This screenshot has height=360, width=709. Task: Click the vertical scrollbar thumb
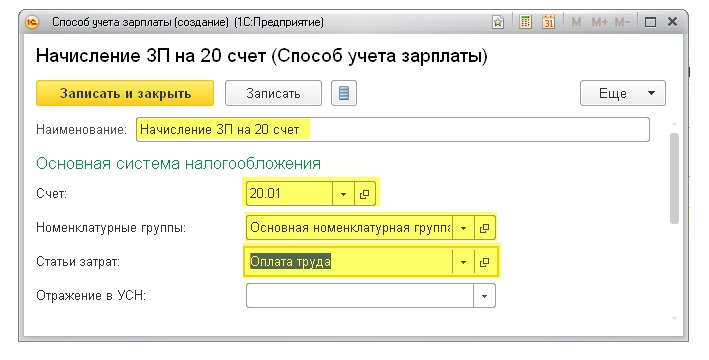coord(674,178)
